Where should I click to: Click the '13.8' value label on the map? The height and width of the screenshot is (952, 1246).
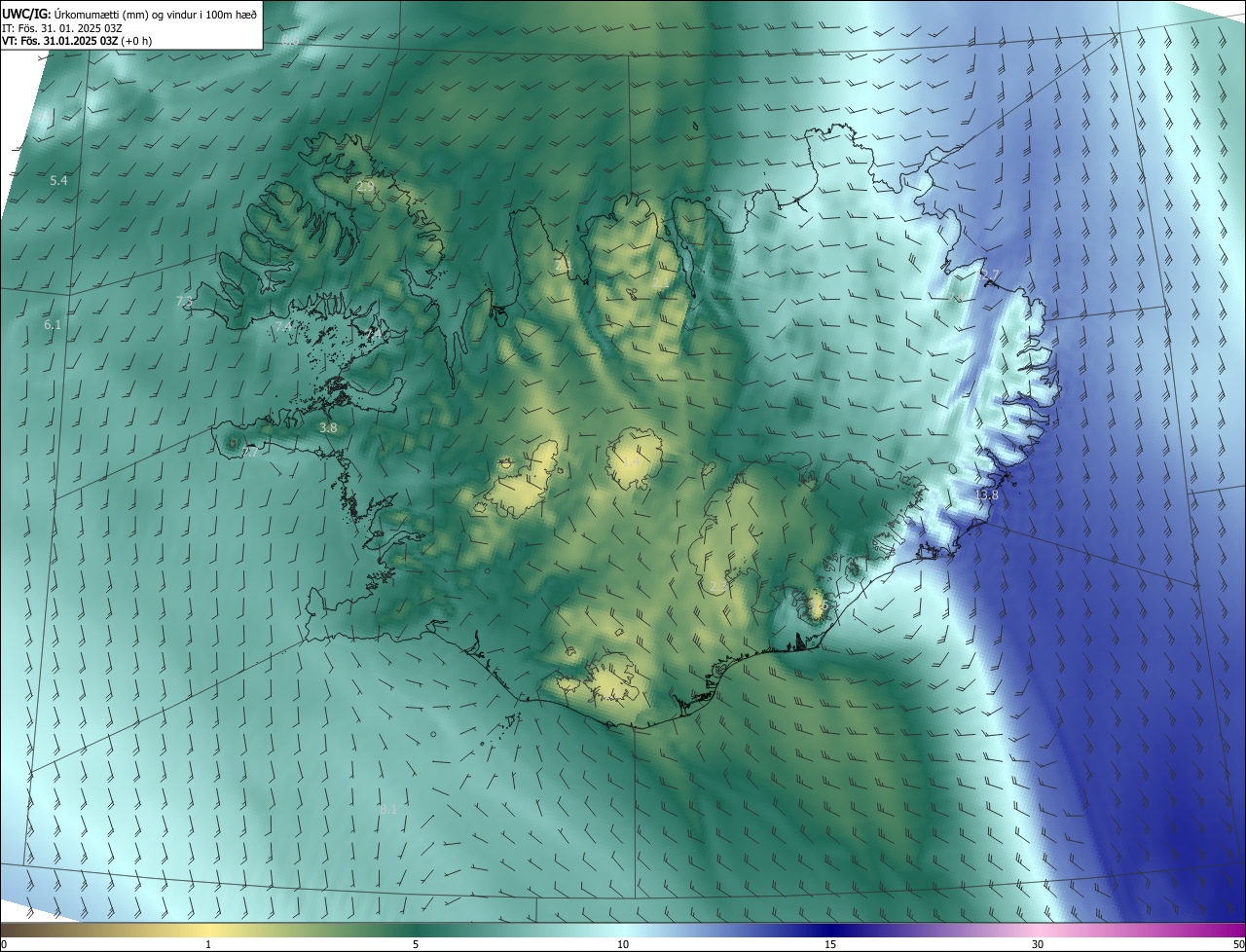986,495
